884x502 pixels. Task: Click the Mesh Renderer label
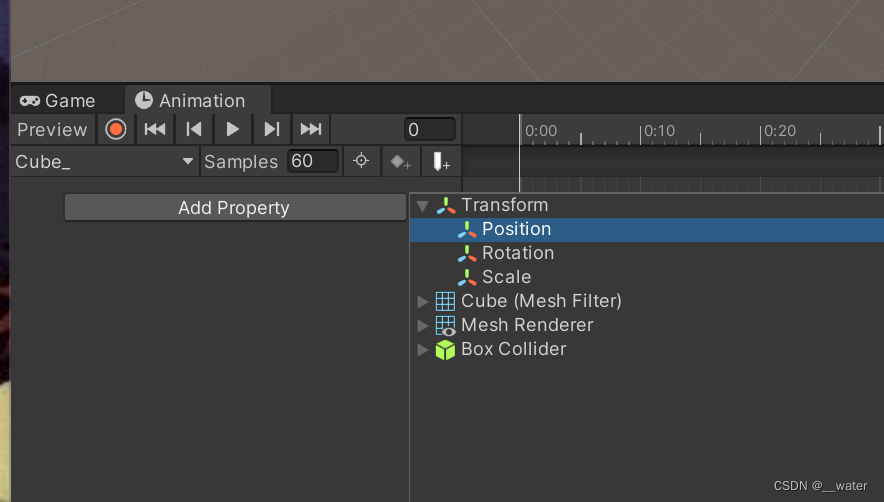click(527, 325)
